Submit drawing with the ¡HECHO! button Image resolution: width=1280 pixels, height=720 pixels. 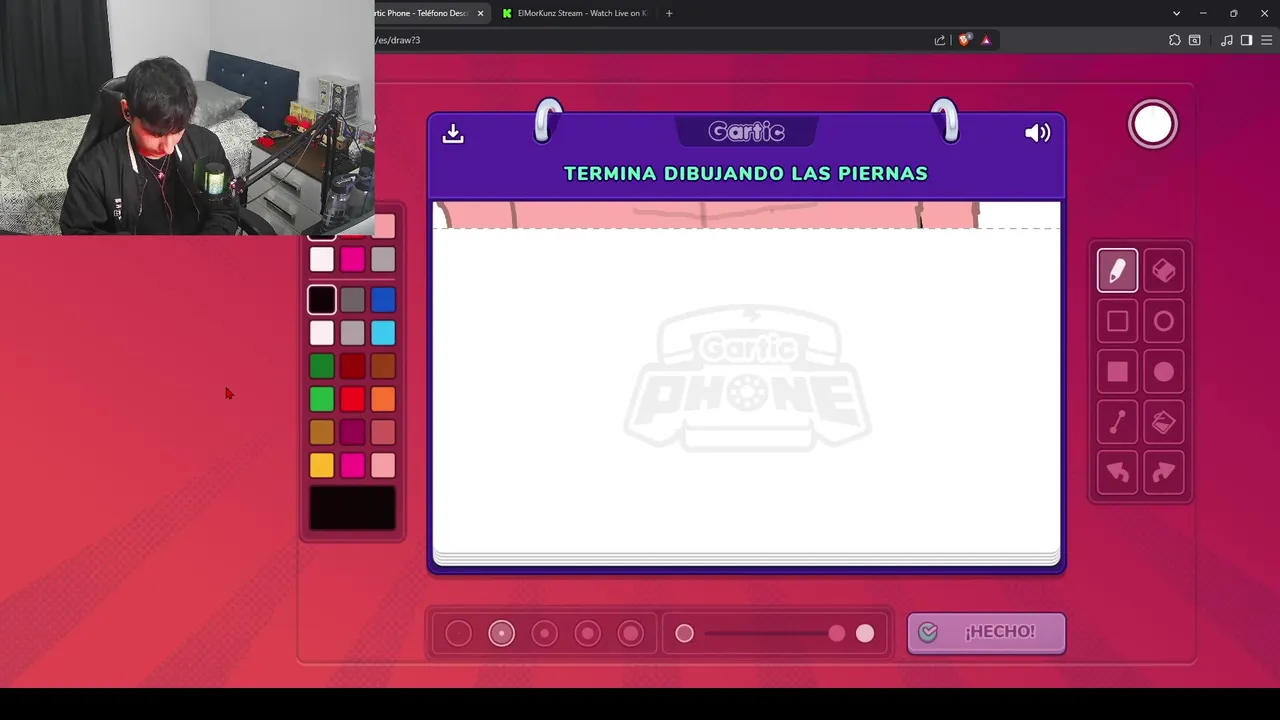click(x=986, y=632)
